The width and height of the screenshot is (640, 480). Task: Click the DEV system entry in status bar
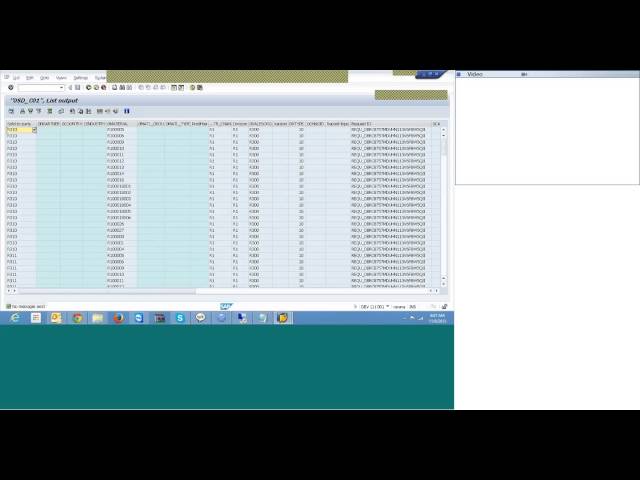[x=372, y=307]
